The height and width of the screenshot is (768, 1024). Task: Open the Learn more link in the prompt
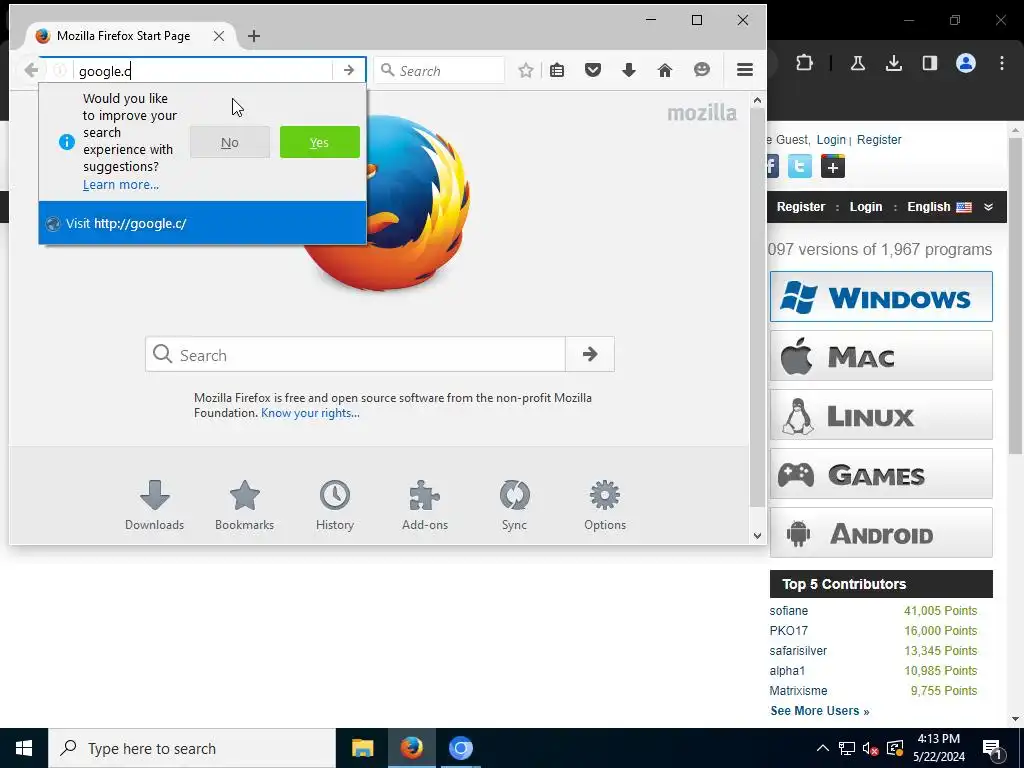click(121, 185)
